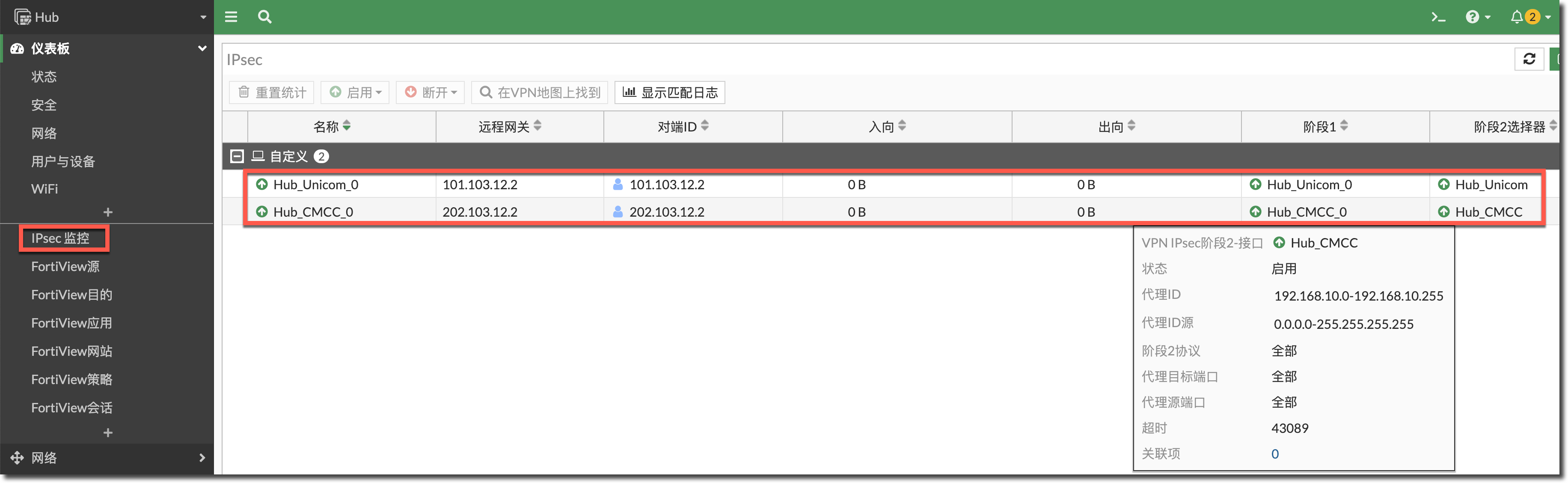Click the notification bell icon
Viewport: 1568px width, 483px height.
1516,17
